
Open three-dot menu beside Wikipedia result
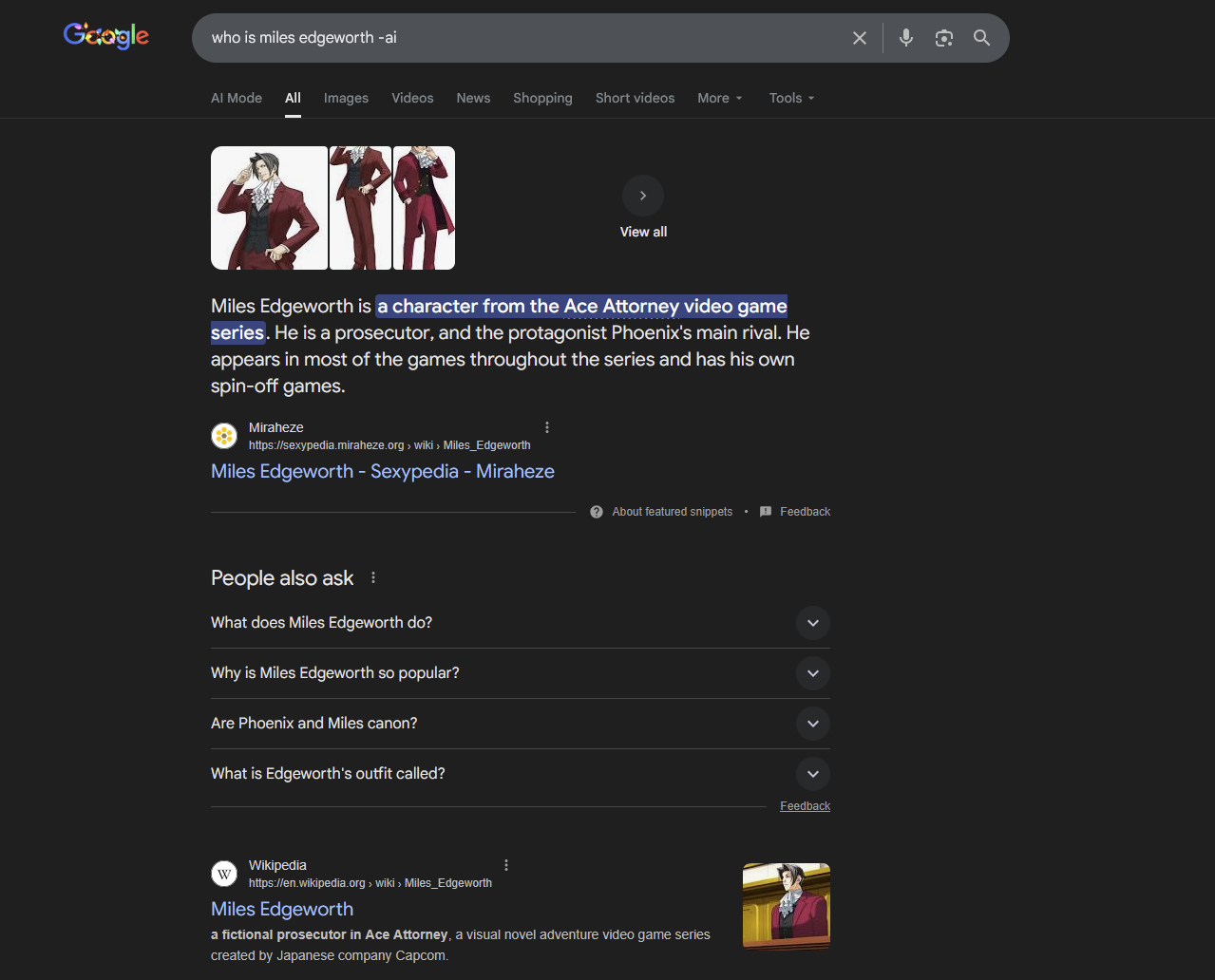[506, 865]
